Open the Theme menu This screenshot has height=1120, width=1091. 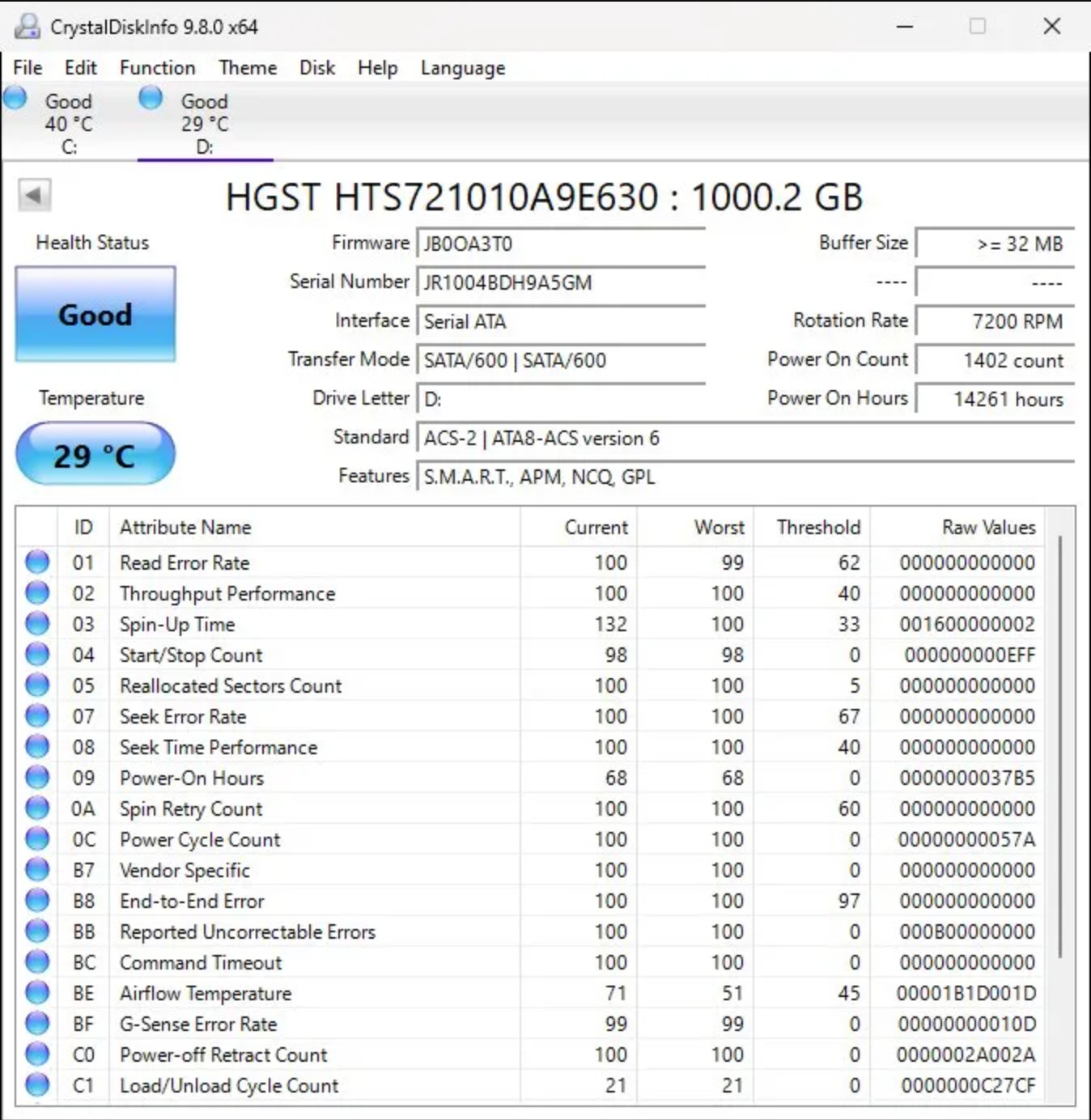[248, 68]
